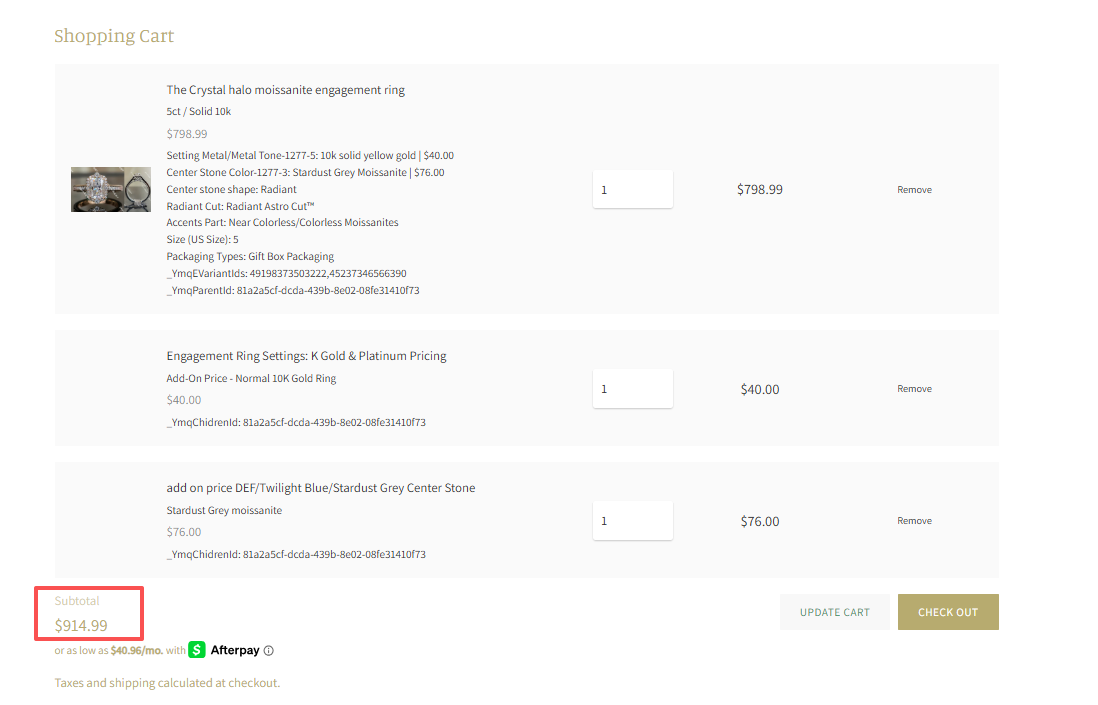The height and width of the screenshot is (705, 1098).
Task: Click the Afterpay $40.96/mo. installment text
Action: [137, 651]
